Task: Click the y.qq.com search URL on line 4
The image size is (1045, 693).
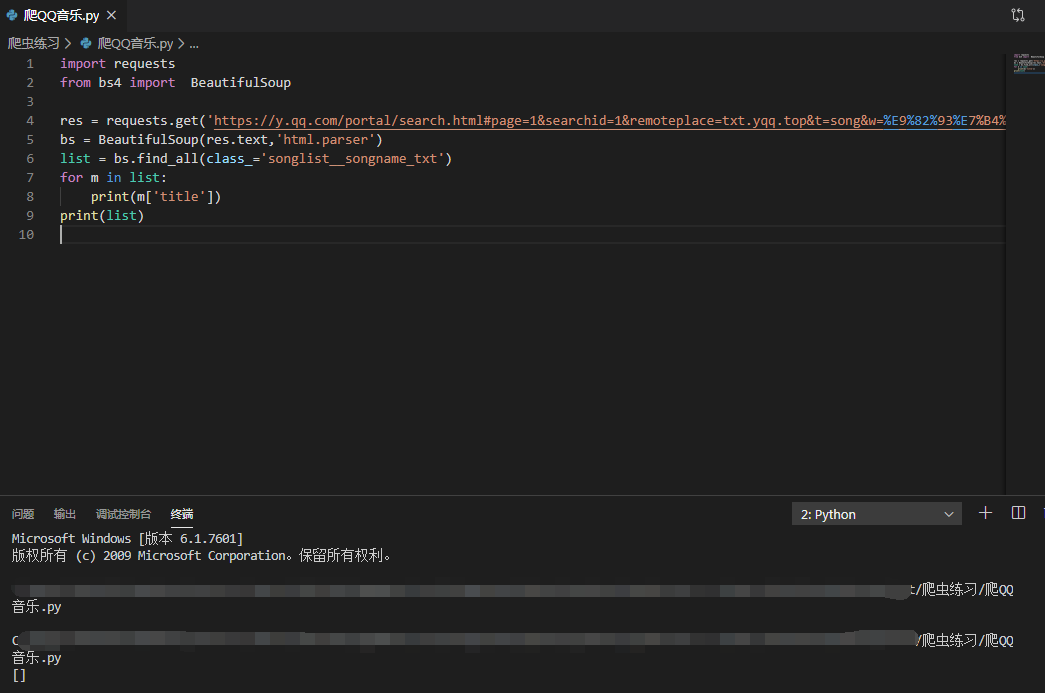Action: pos(450,120)
